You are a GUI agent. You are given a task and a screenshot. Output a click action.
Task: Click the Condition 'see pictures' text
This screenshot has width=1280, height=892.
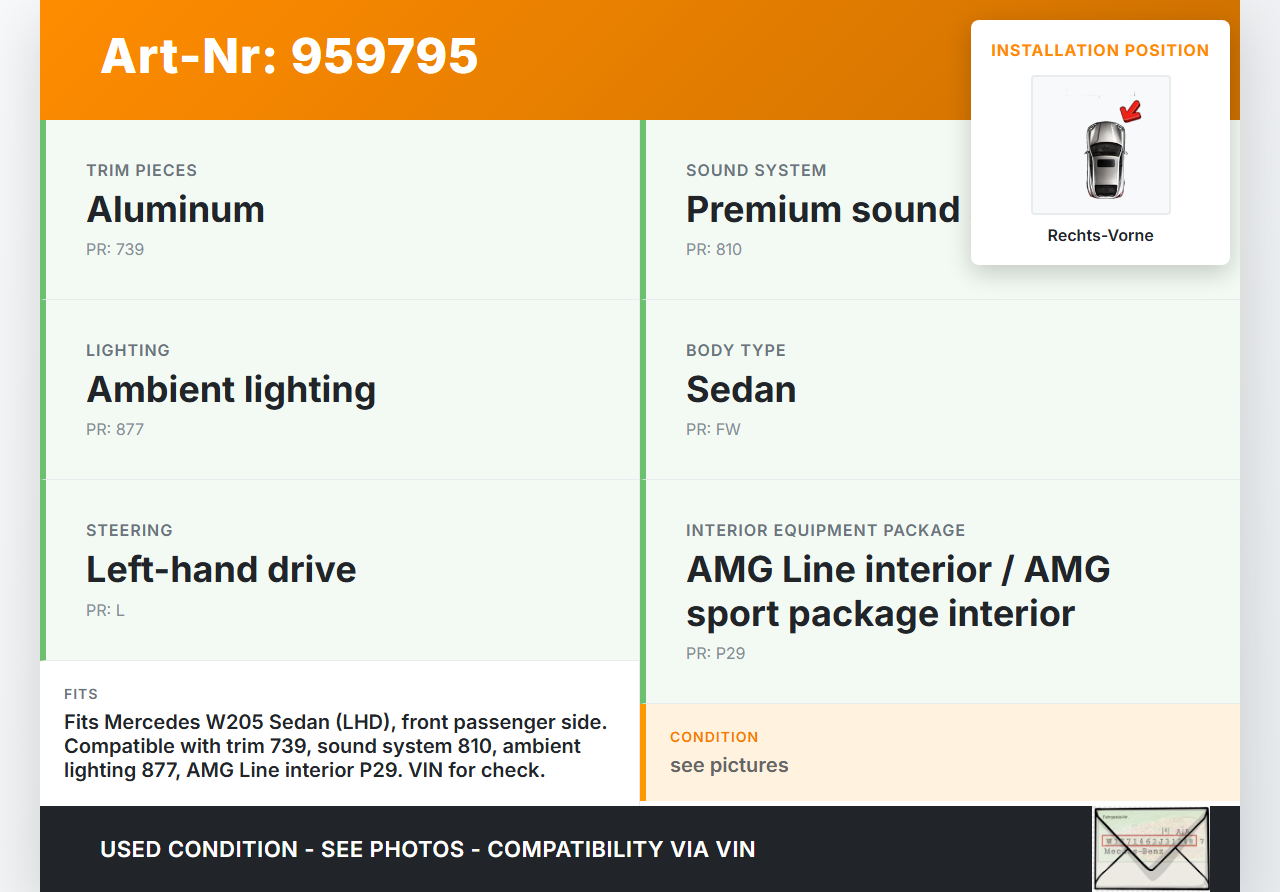(729, 766)
